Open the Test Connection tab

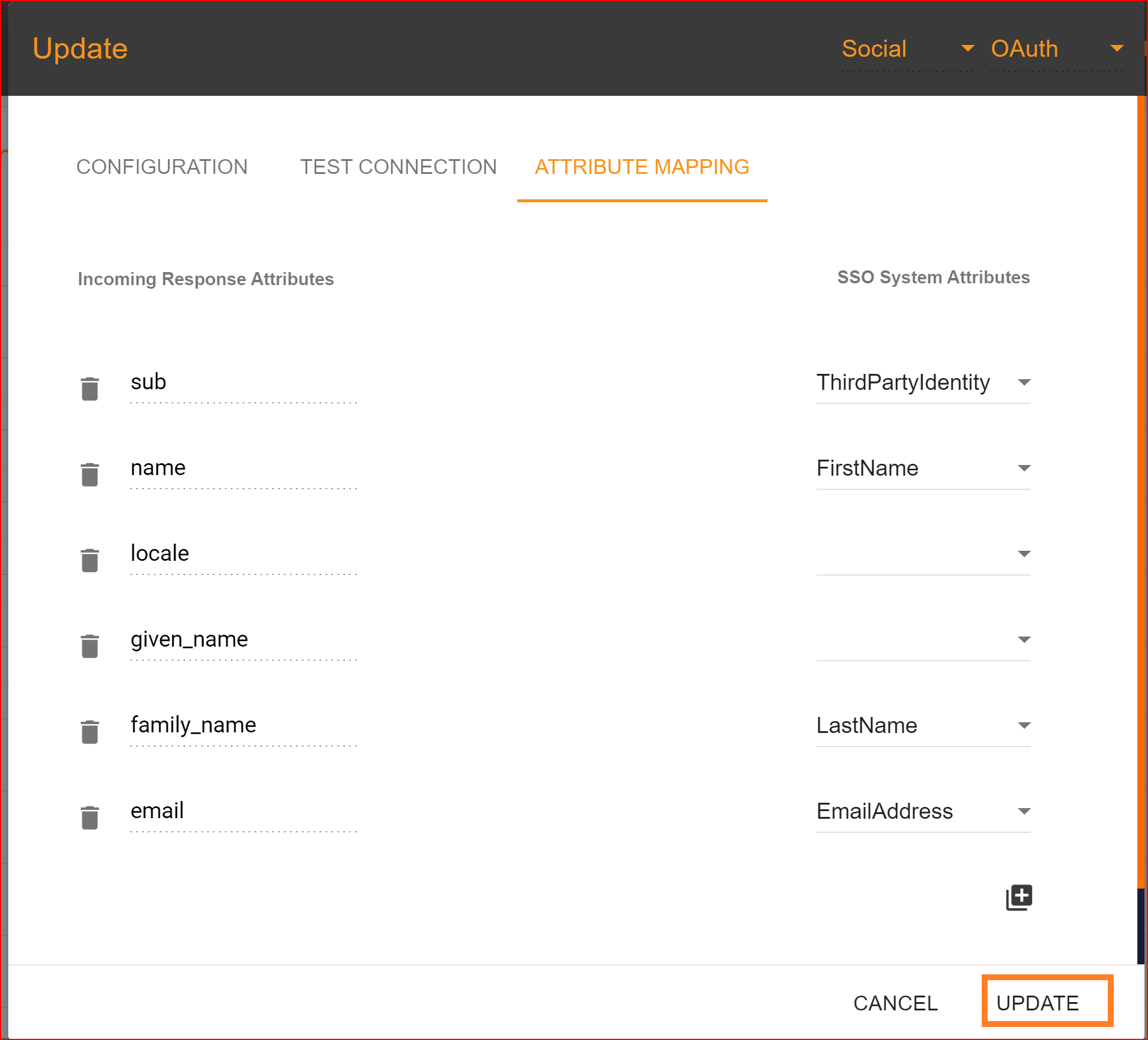(x=398, y=167)
